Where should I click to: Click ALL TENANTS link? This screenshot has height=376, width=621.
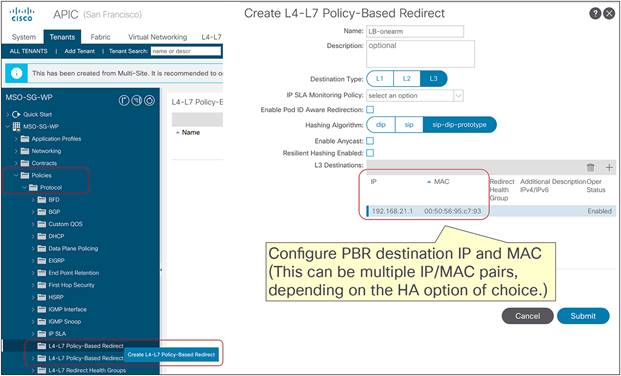(x=29, y=51)
